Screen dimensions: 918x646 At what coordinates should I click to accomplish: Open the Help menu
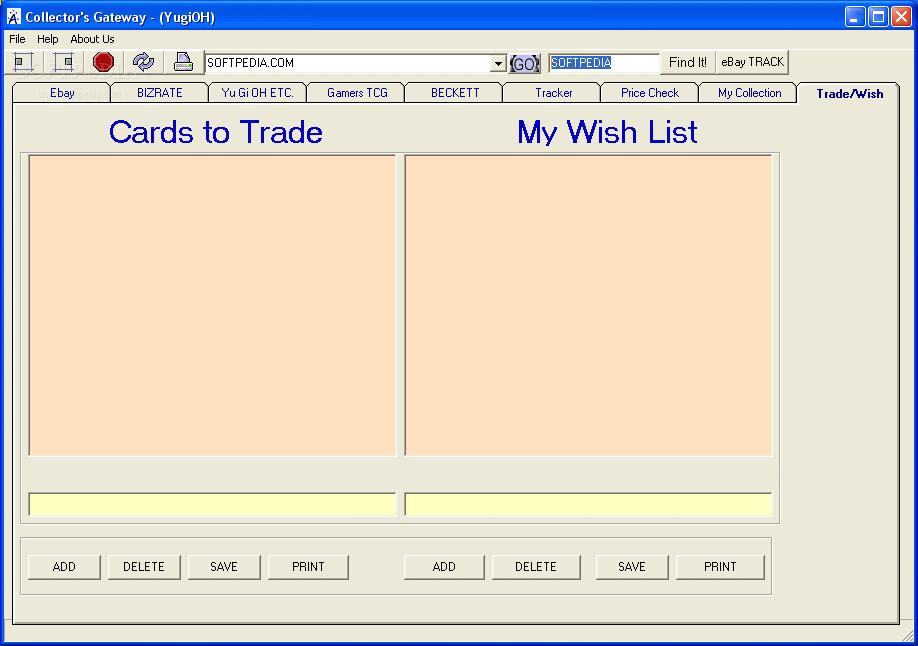[x=47, y=39]
